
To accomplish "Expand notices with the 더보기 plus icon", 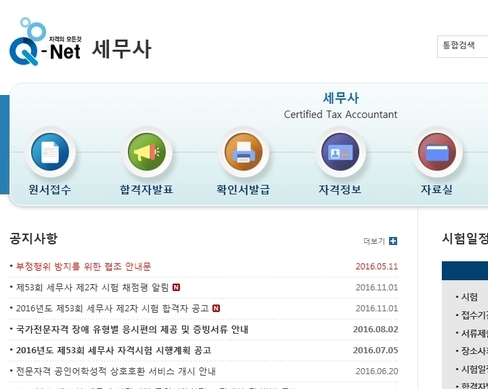I will click(x=393, y=241).
